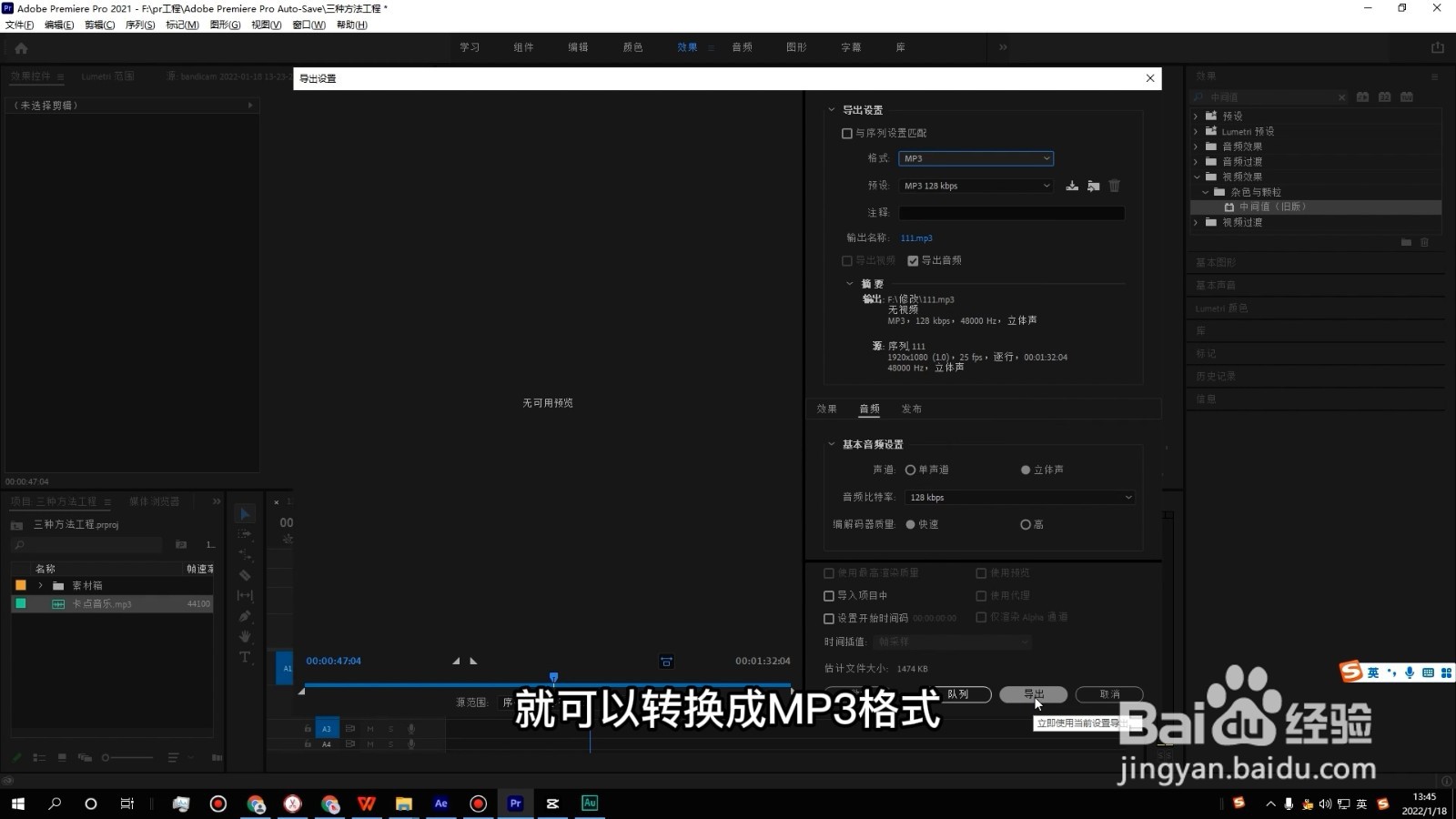
Task: Switch to the 发布 tab
Action: click(912, 409)
